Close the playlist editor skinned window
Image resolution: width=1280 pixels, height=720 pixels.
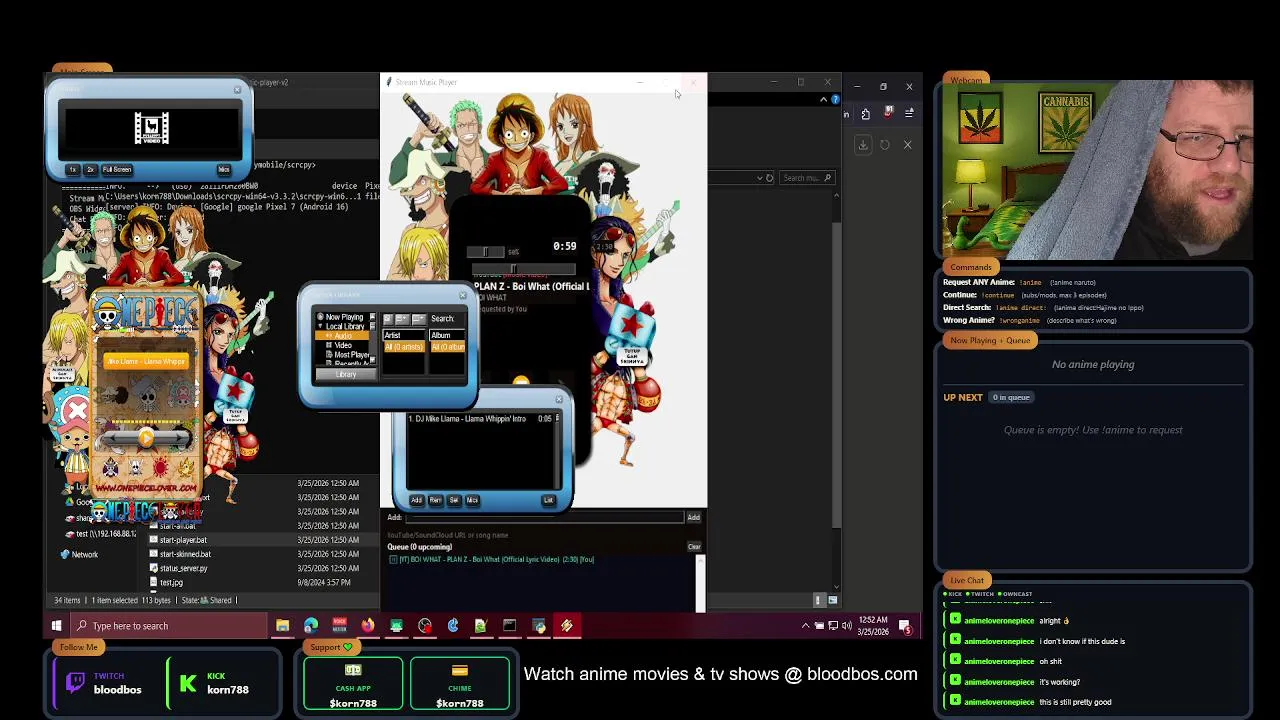558,400
